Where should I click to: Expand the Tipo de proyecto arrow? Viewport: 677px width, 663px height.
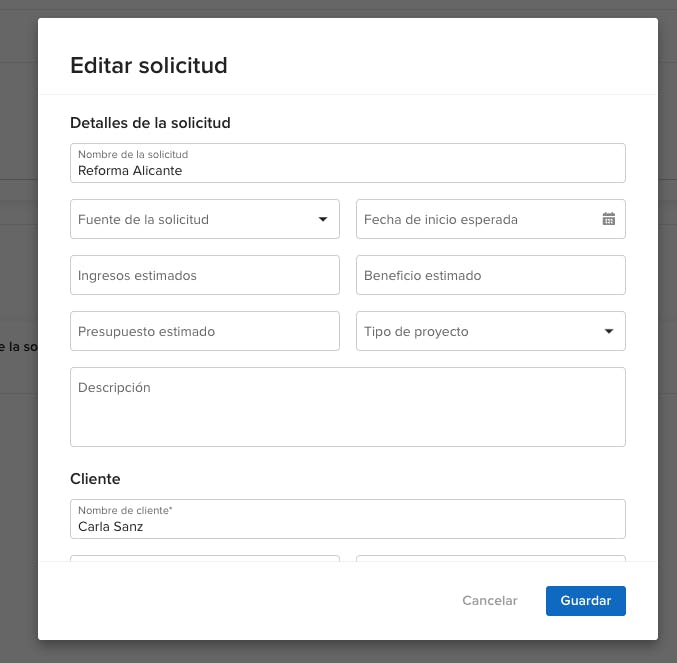click(608, 331)
